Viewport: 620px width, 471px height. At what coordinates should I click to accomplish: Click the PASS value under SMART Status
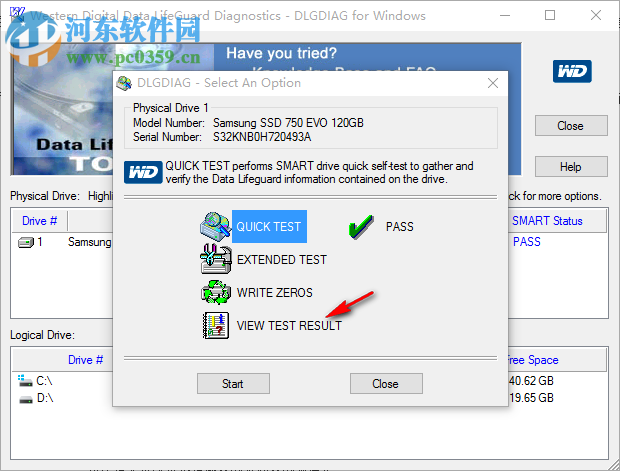point(526,242)
